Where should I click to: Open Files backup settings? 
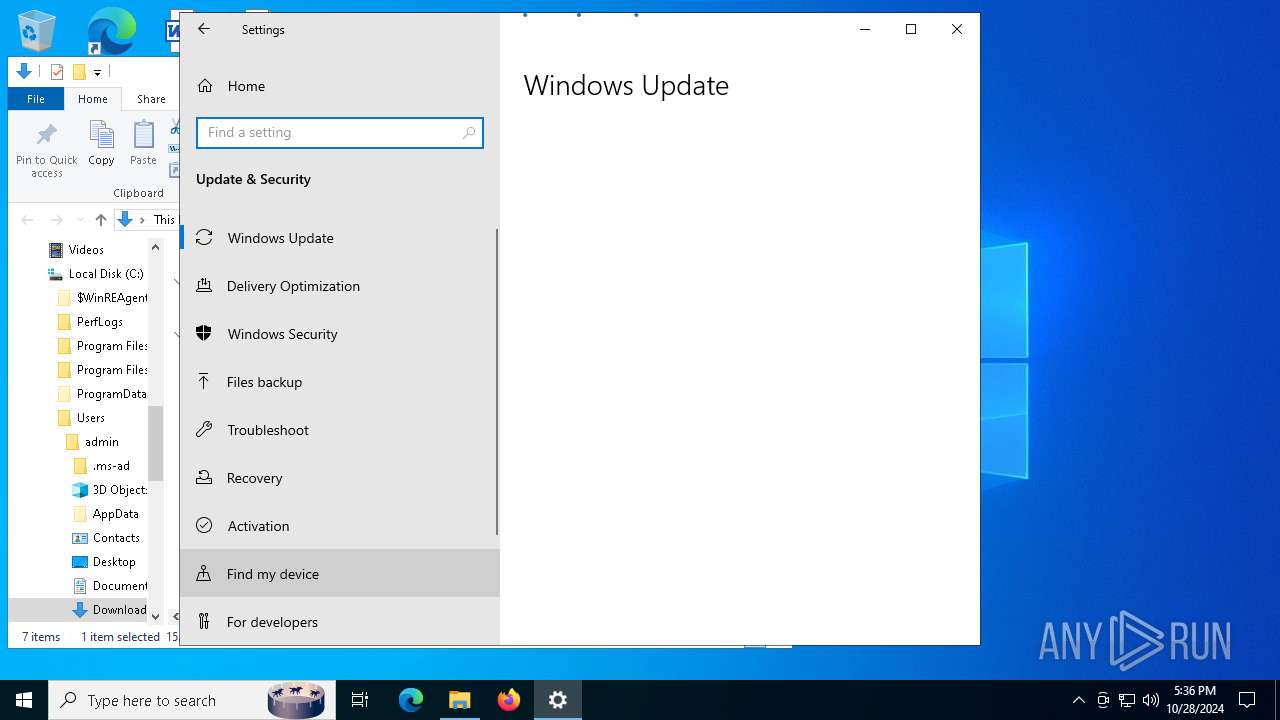click(x=339, y=382)
